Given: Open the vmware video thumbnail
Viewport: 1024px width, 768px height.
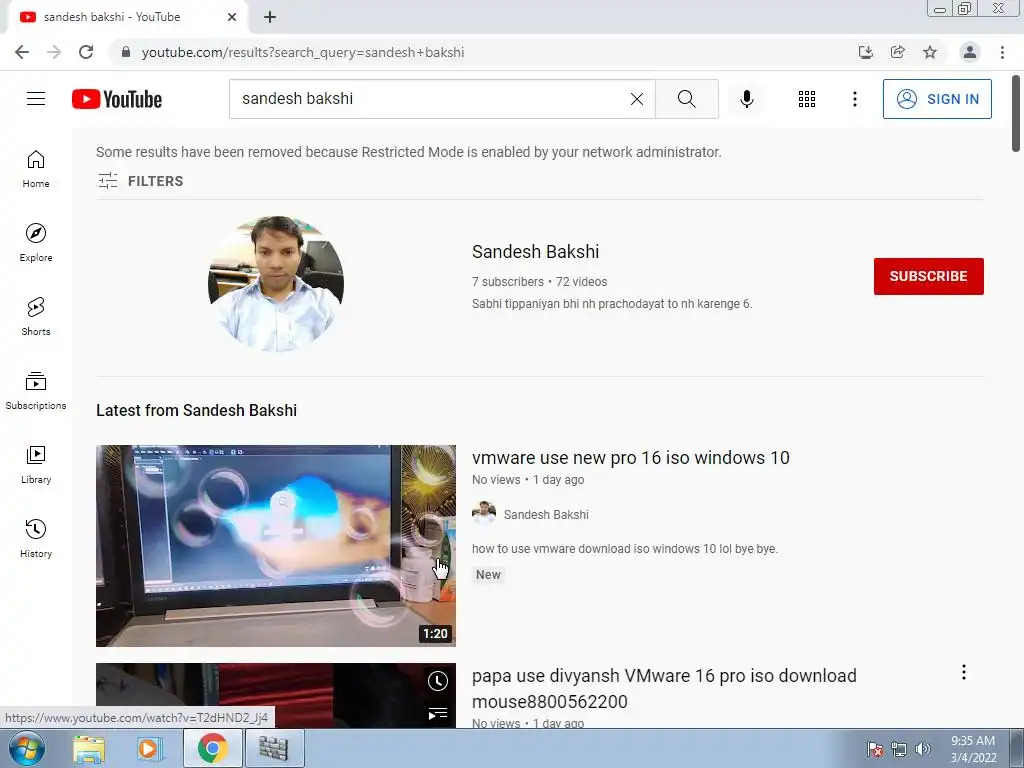Looking at the screenshot, I should pyautogui.click(x=276, y=546).
